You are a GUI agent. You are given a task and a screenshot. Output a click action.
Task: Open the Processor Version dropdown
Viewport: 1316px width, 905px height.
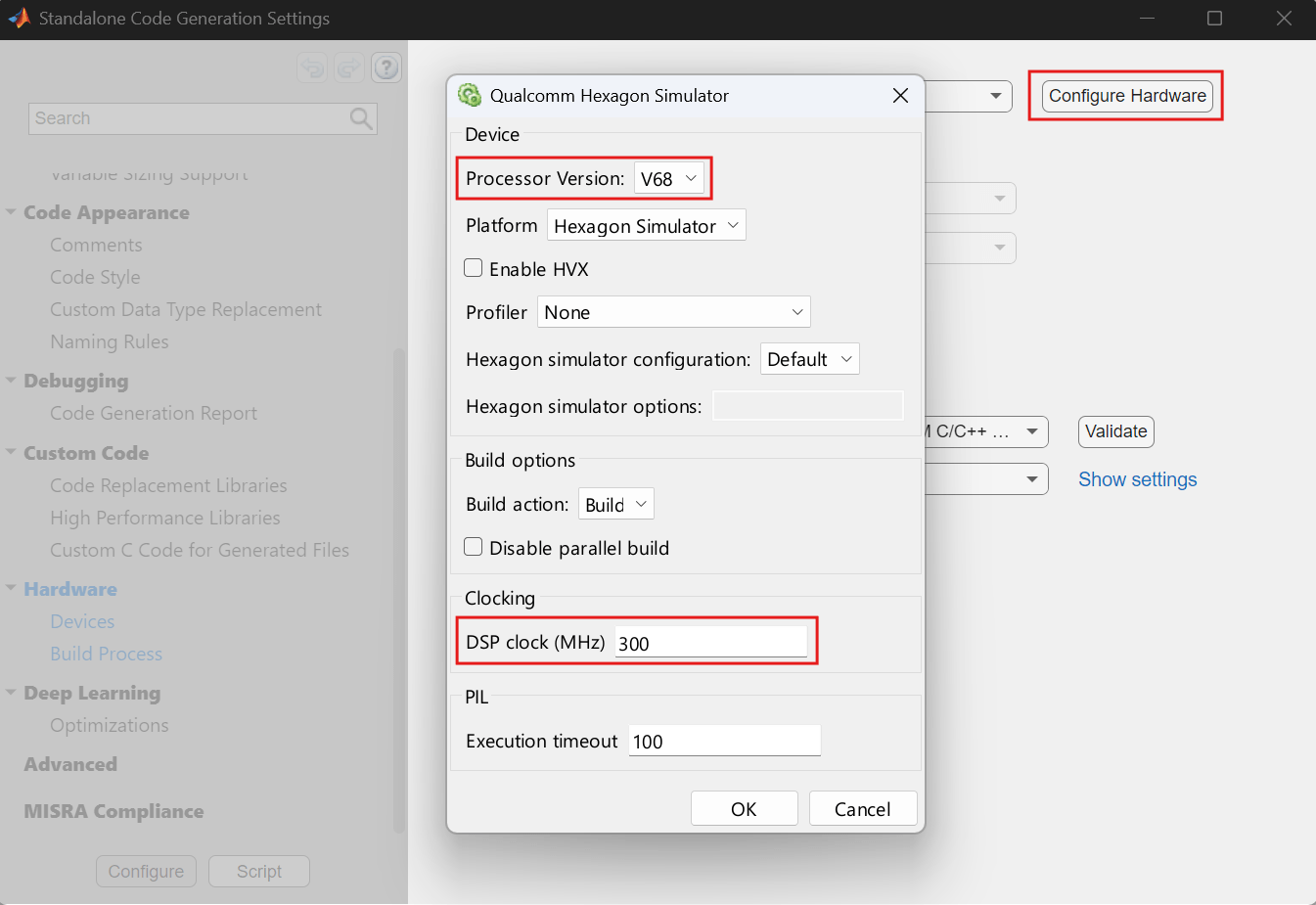(x=669, y=179)
